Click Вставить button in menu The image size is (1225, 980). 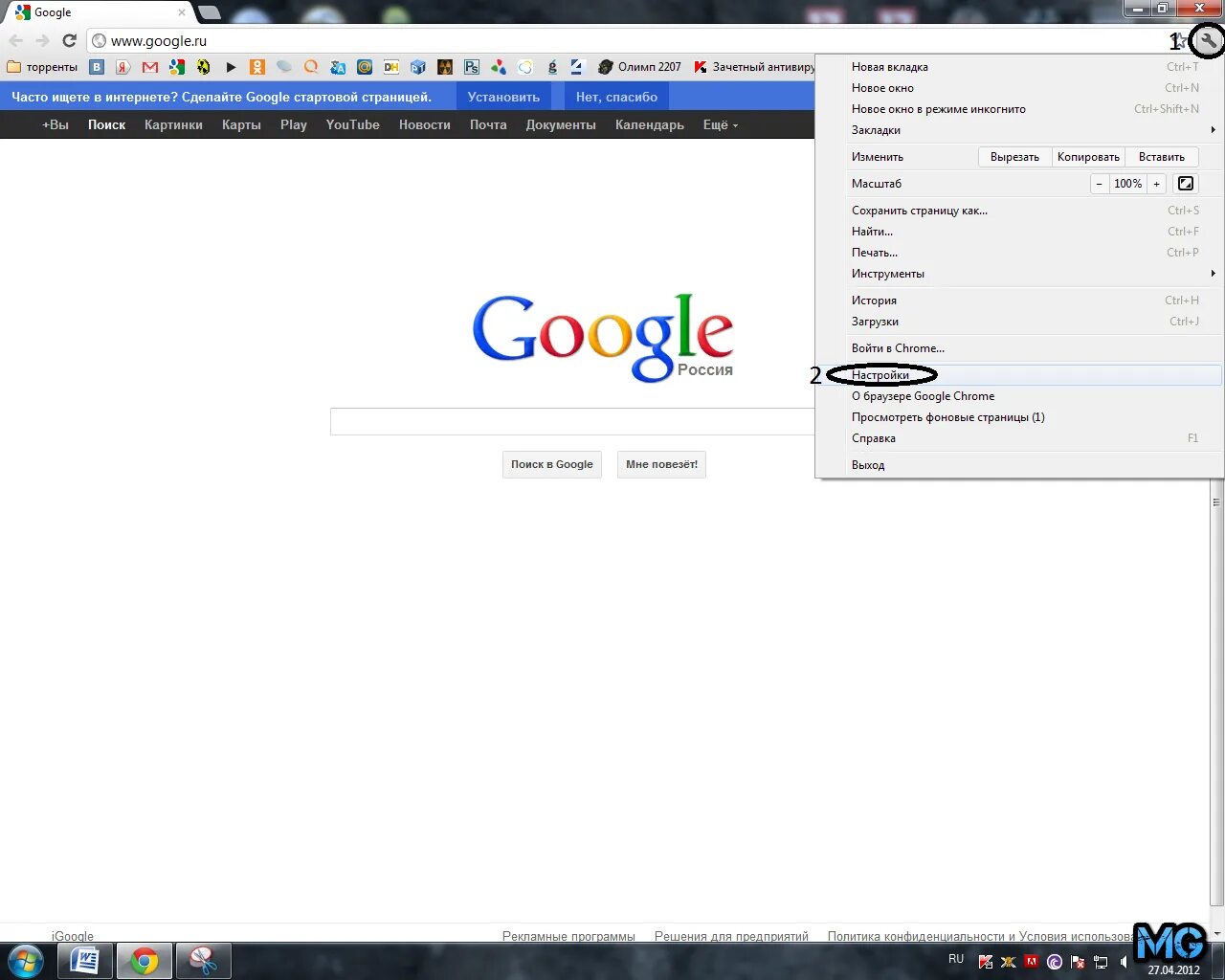click(1162, 157)
